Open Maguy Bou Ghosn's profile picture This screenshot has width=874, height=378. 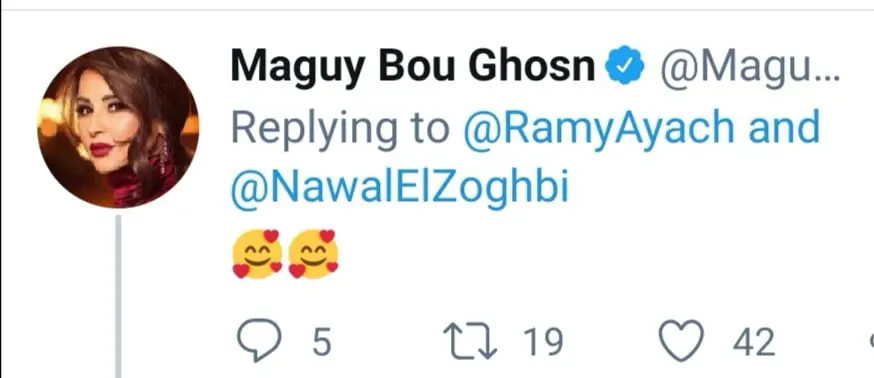[x=118, y=127]
